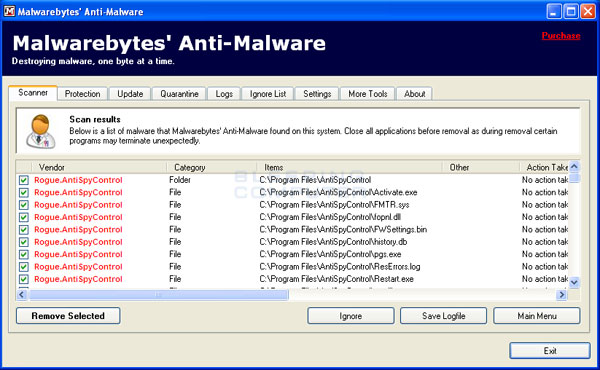Open the Update tab
600x370 pixels.
coord(130,94)
